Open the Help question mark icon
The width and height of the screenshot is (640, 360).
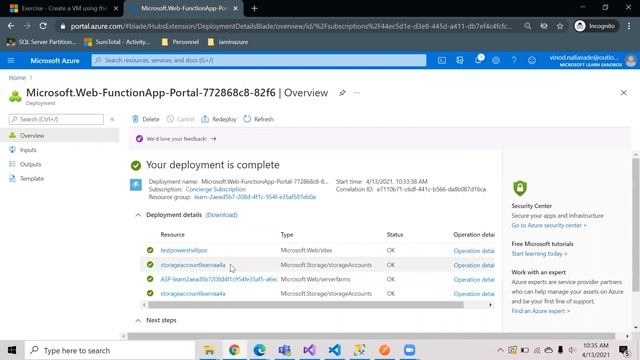[x=514, y=60]
